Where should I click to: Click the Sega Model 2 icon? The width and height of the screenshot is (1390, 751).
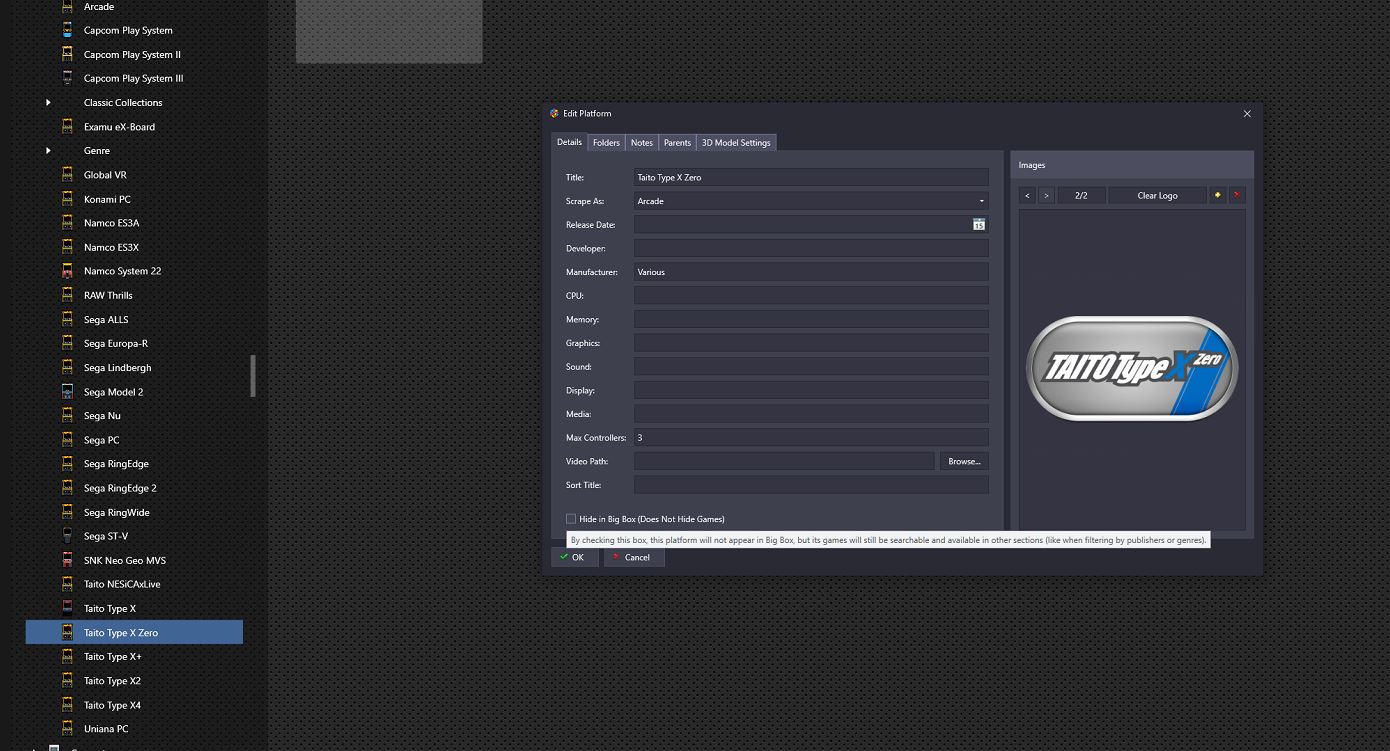[67, 392]
